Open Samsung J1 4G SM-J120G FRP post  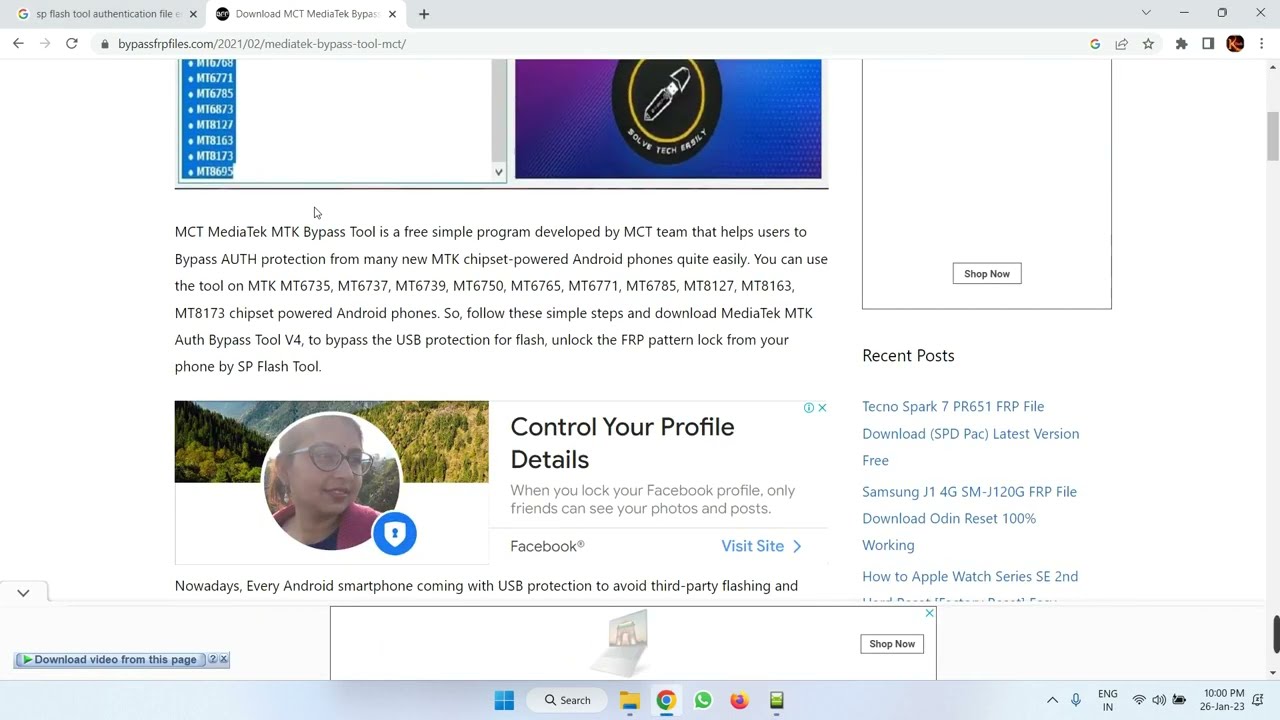969,518
